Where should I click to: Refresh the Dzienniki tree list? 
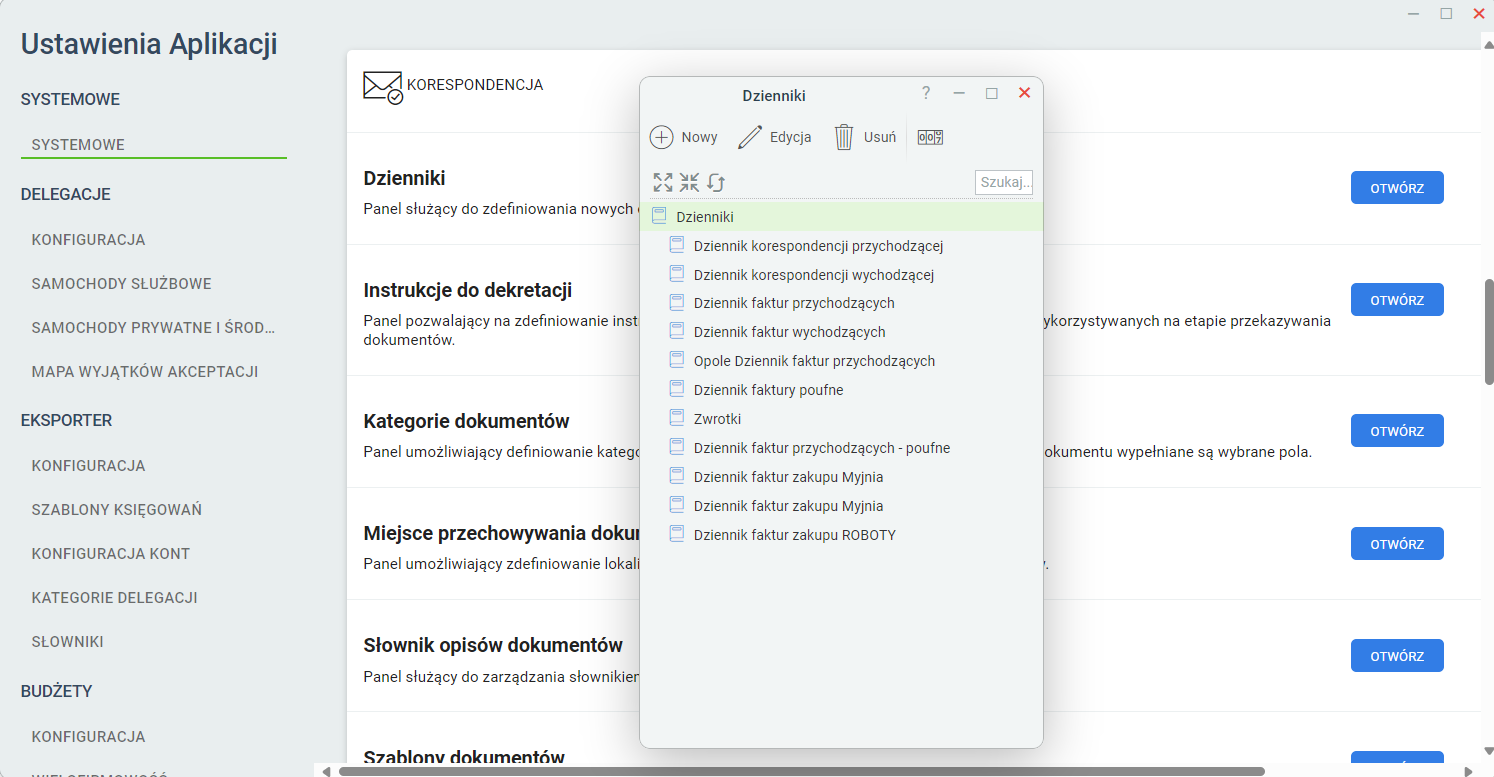click(716, 182)
